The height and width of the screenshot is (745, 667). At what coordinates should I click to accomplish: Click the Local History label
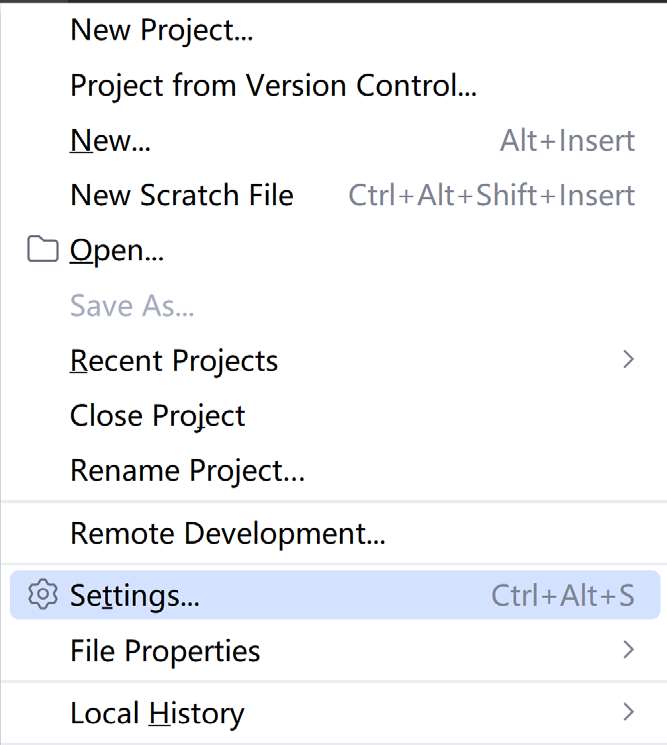pyautogui.click(x=157, y=713)
